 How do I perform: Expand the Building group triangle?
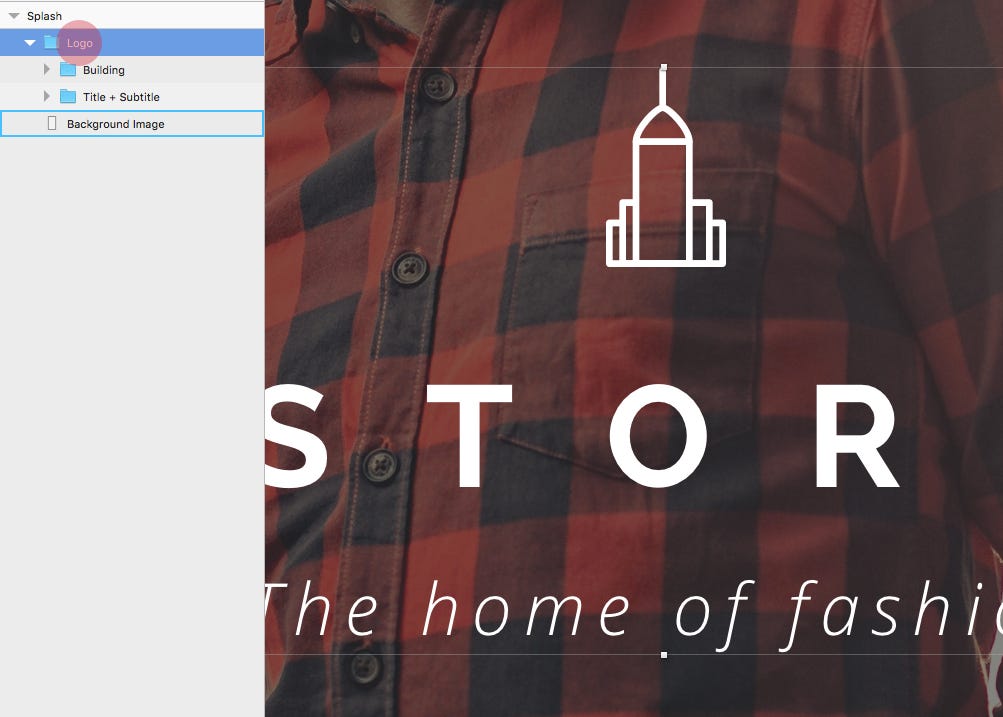[x=47, y=69]
